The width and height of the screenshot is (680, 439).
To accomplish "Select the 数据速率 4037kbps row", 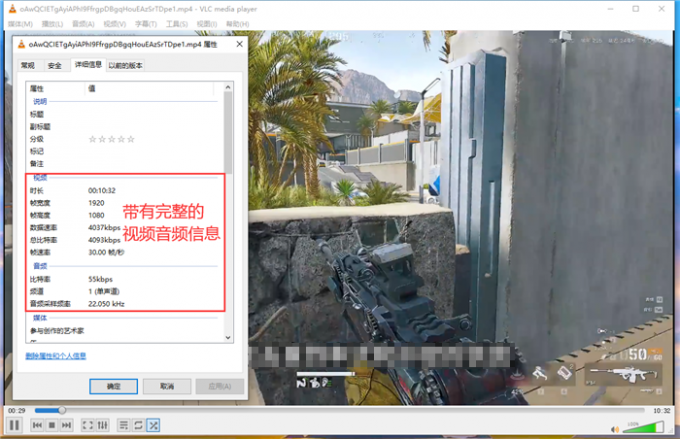I will [124, 228].
